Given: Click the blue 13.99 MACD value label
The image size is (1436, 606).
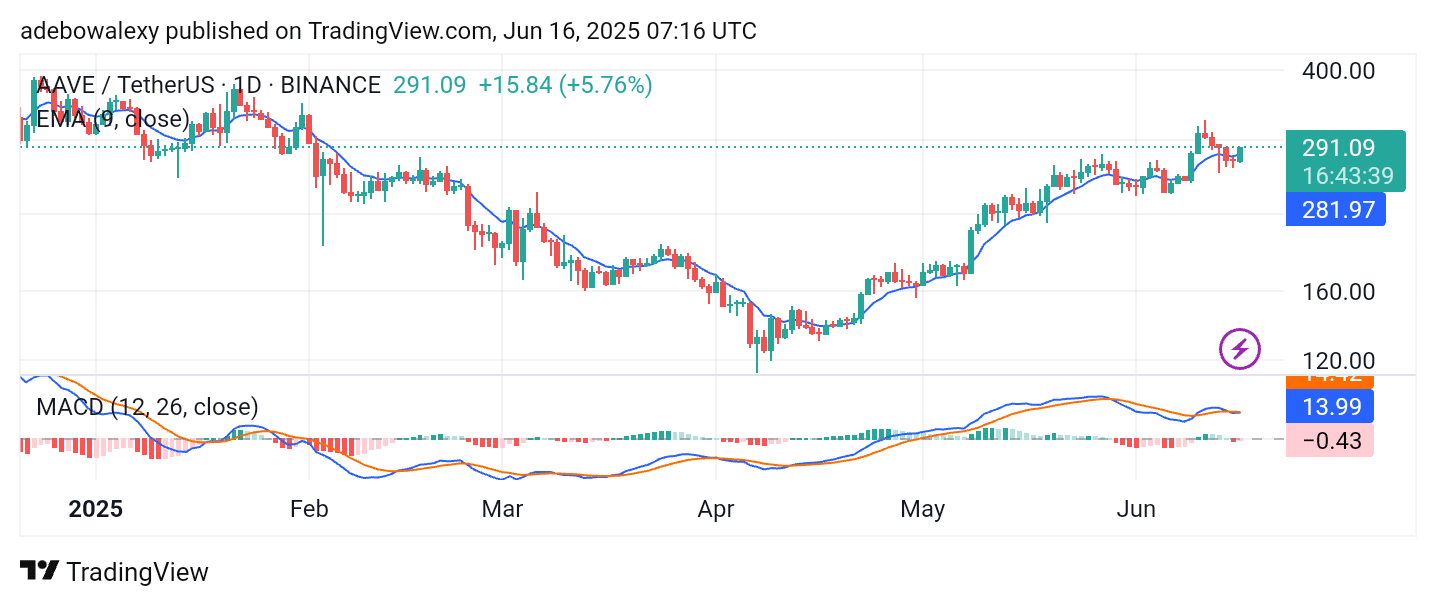Looking at the screenshot, I should click(1329, 405).
